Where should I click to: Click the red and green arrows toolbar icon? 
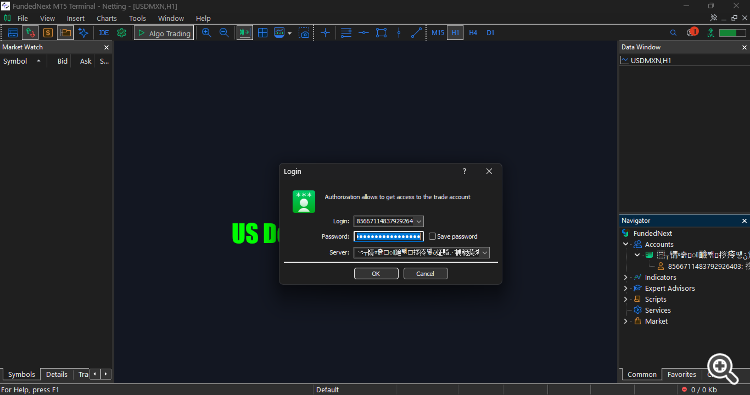(x=30, y=33)
